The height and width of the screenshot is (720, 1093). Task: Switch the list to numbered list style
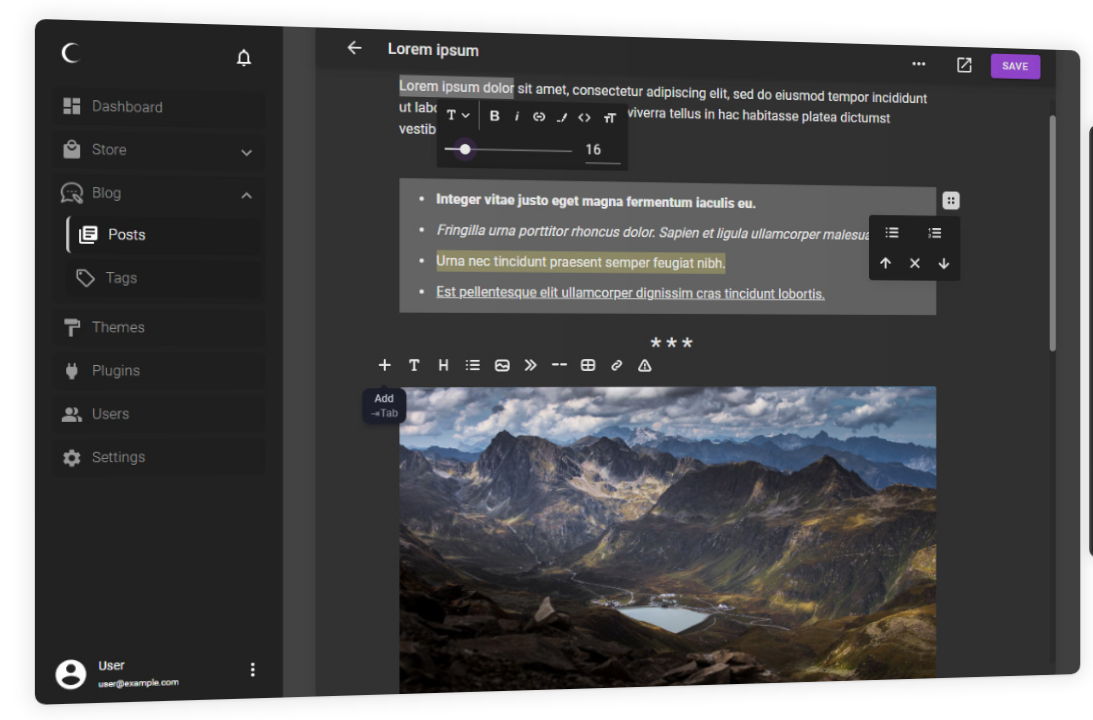[x=934, y=232]
